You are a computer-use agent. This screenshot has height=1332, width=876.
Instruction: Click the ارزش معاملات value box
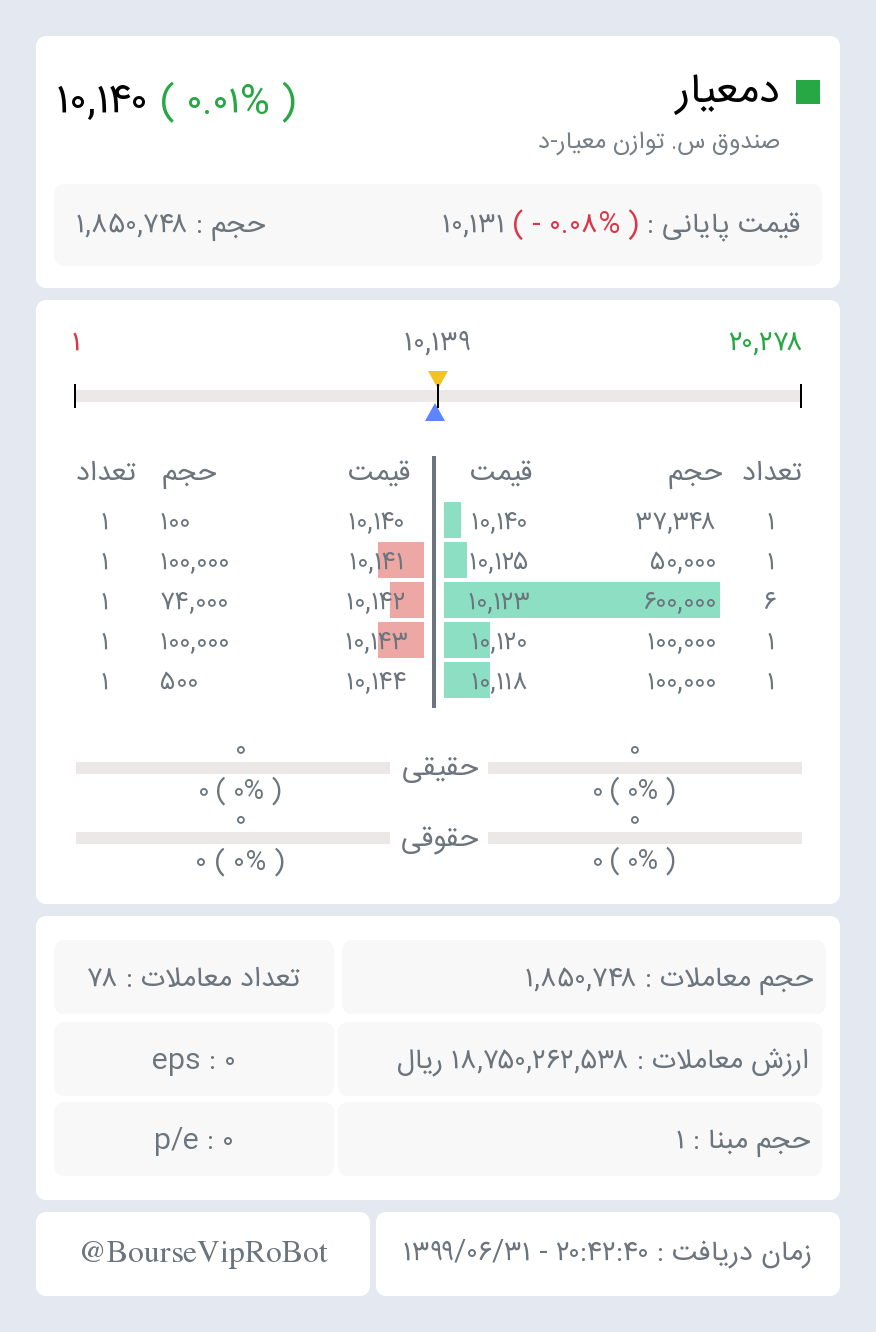[x=580, y=1059]
